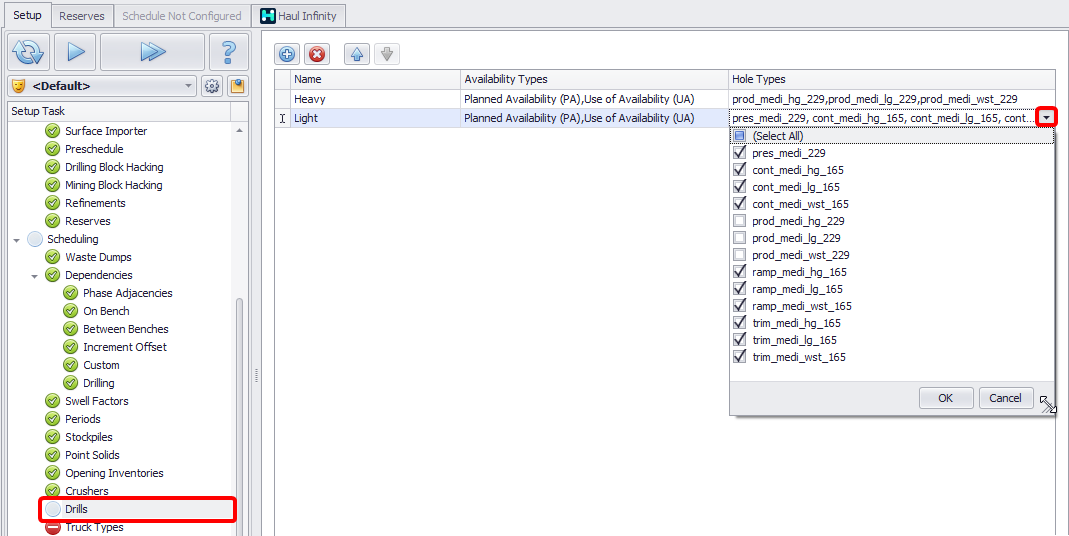
Task: Click the Waste Dumps status checkmark
Action: (x=52, y=257)
